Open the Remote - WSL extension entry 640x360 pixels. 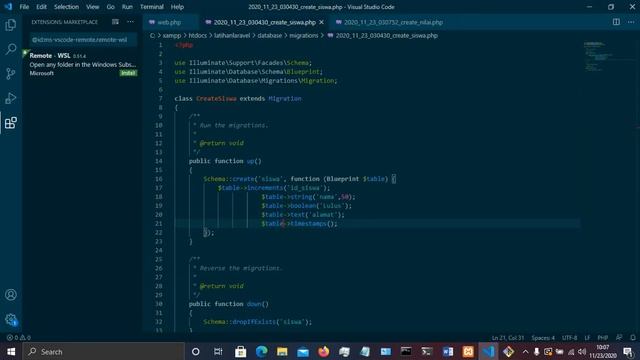[x=83, y=64]
